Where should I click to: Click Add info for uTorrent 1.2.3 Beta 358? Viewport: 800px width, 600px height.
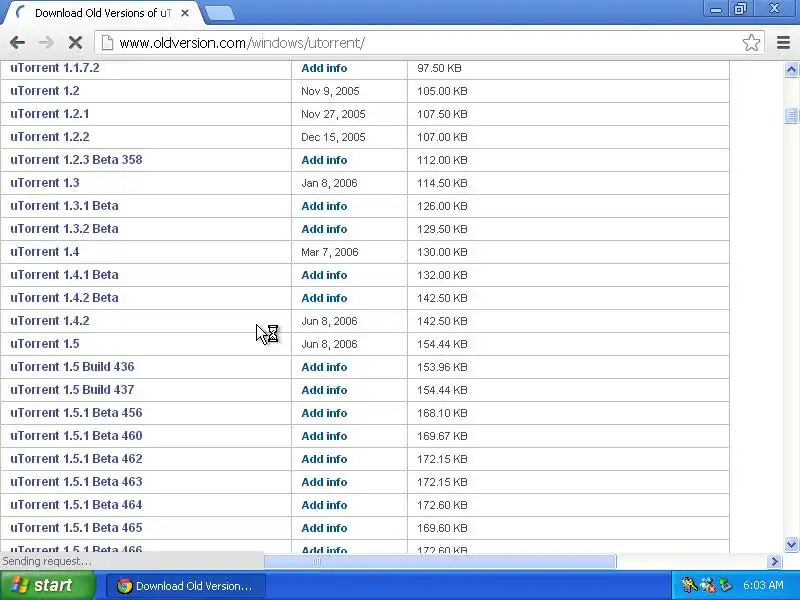tap(324, 160)
